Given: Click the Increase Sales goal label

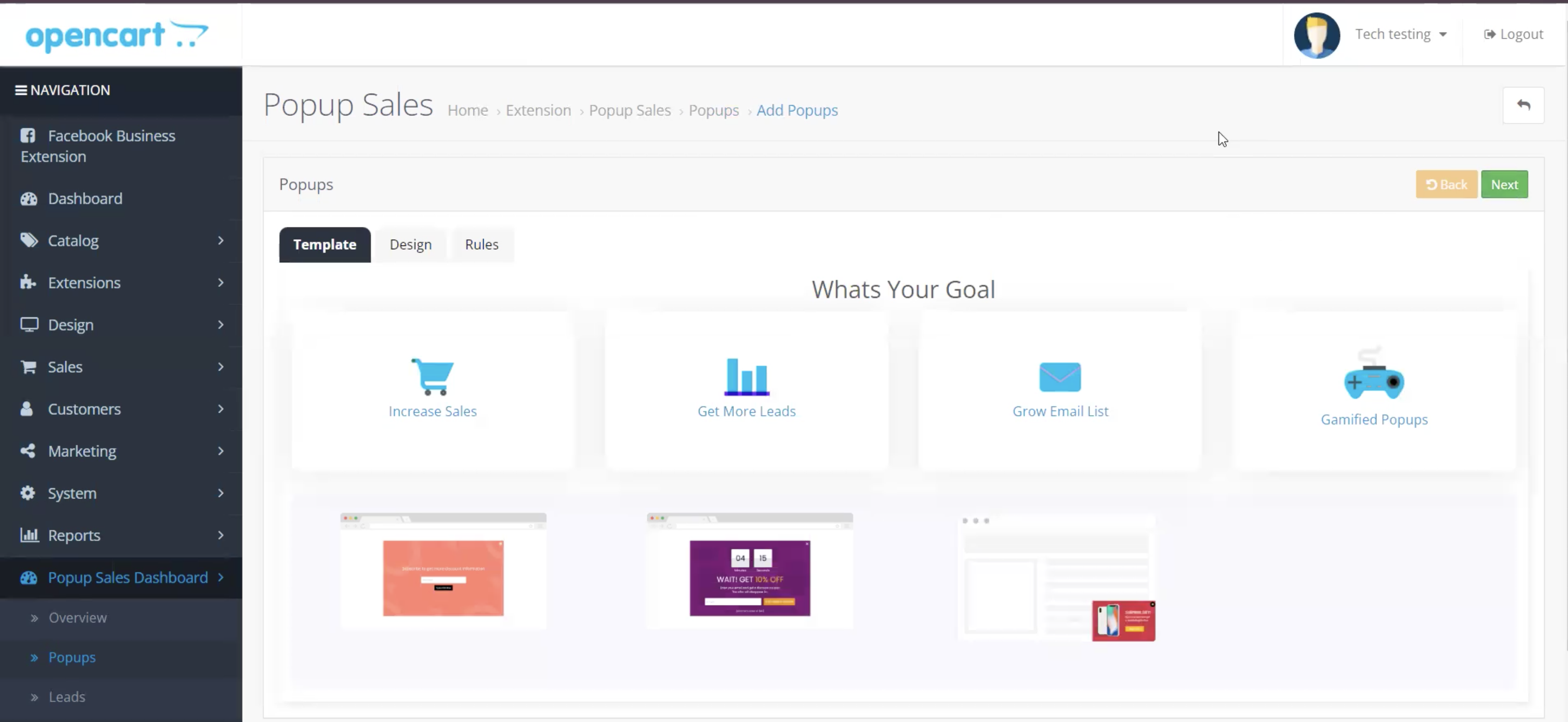Looking at the screenshot, I should coord(432,412).
